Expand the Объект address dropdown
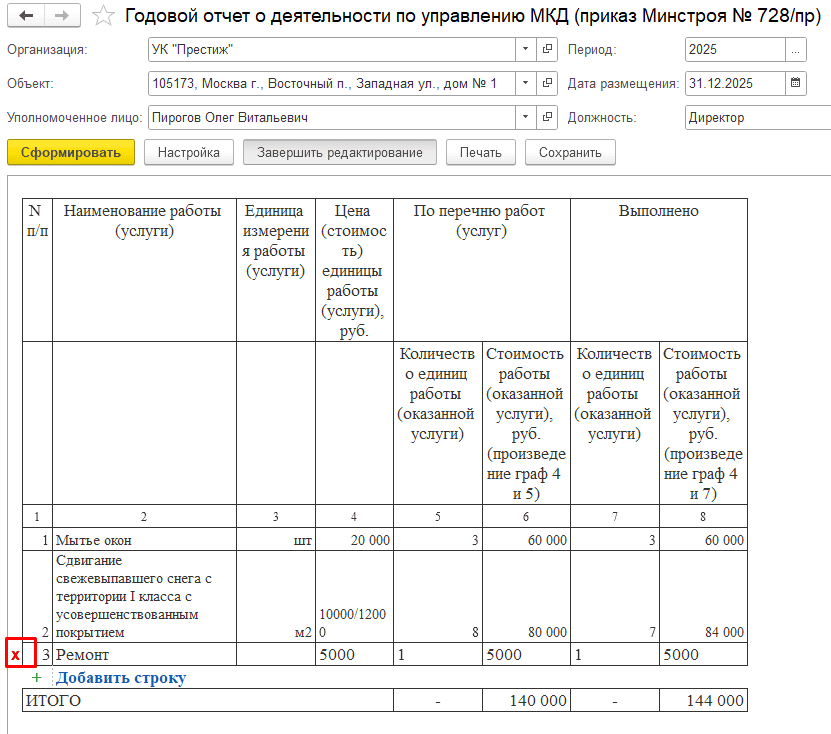831x734 pixels. pyautogui.click(x=527, y=83)
